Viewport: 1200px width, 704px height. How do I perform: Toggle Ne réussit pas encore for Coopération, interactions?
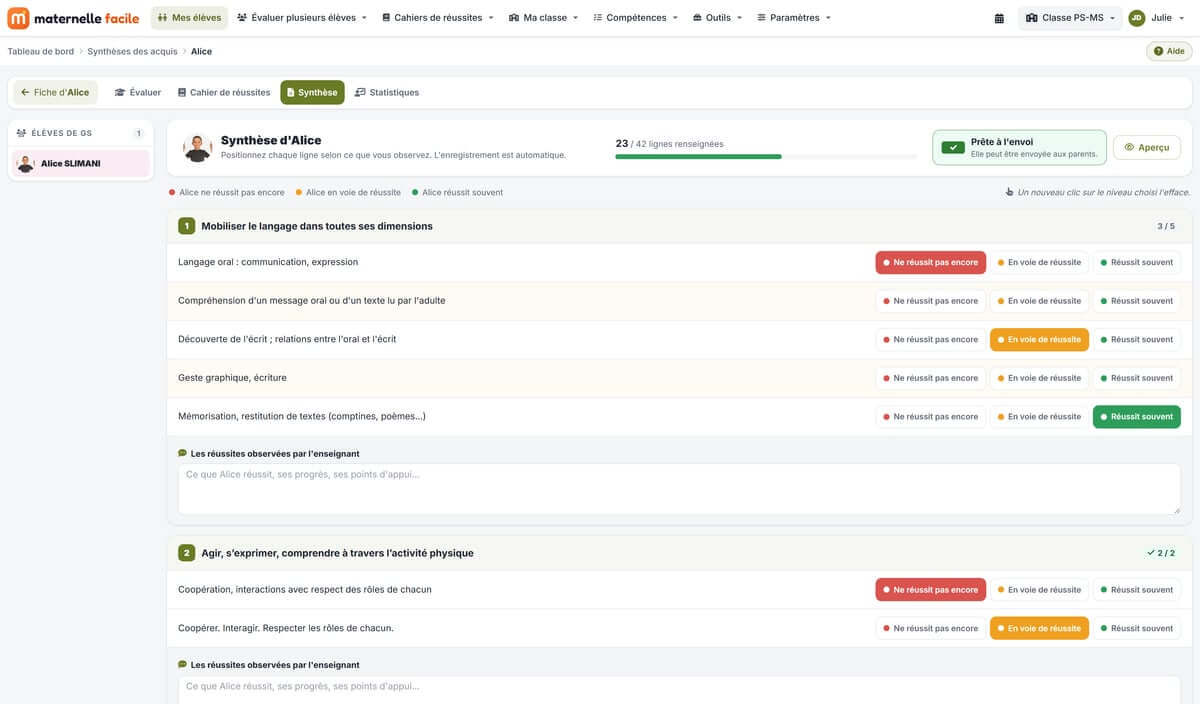point(930,590)
